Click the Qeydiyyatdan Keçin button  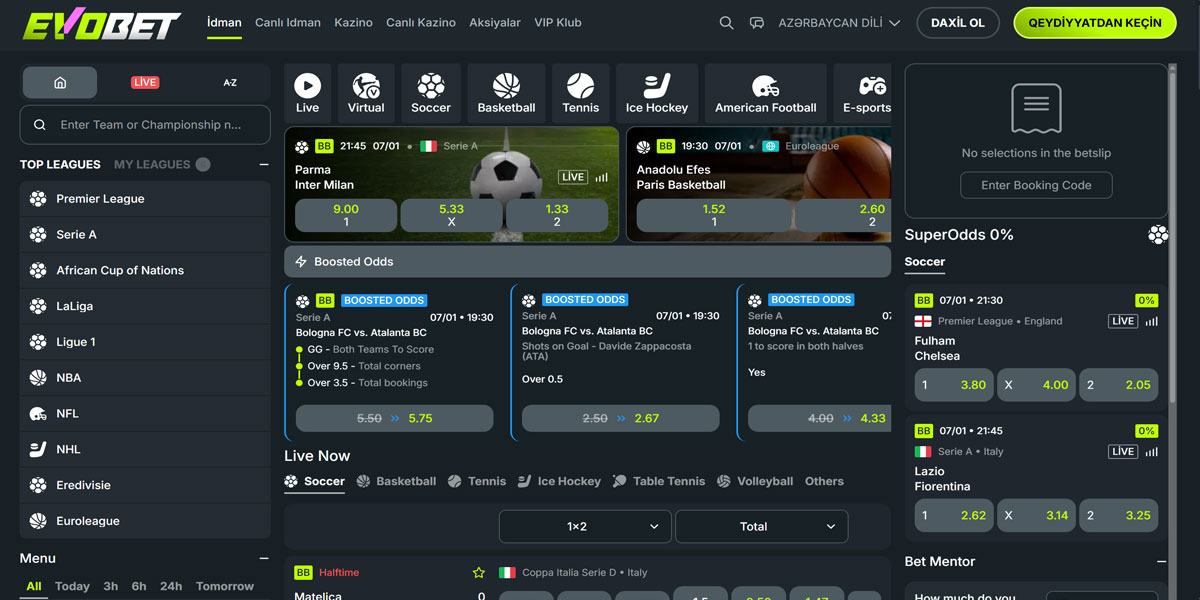tap(1095, 23)
